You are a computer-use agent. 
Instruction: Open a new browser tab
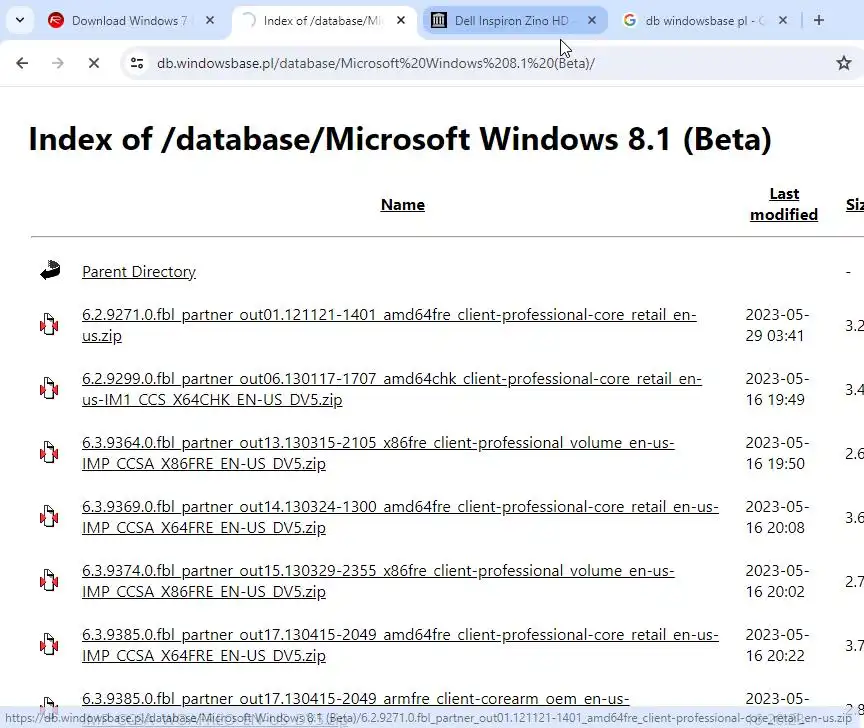[x=819, y=20]
